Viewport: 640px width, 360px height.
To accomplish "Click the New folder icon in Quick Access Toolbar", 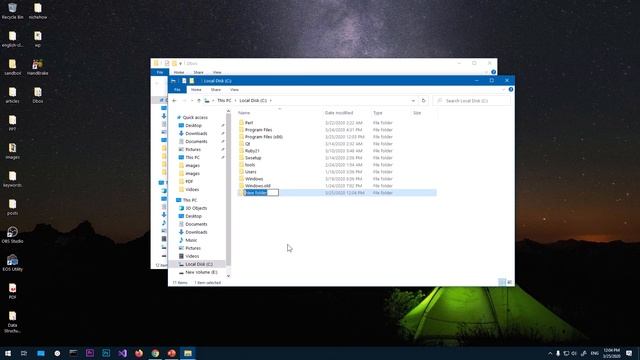I will [x=191, y=81].
